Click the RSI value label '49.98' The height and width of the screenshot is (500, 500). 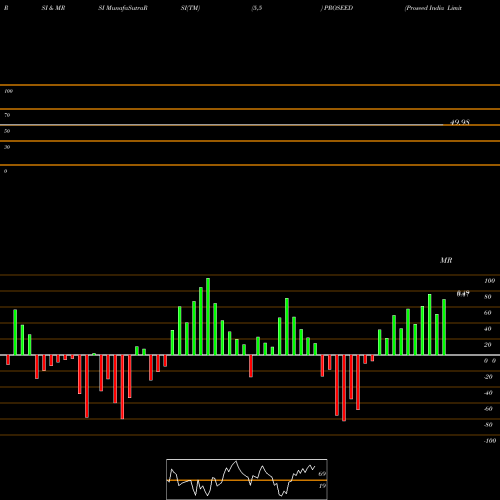460,122
